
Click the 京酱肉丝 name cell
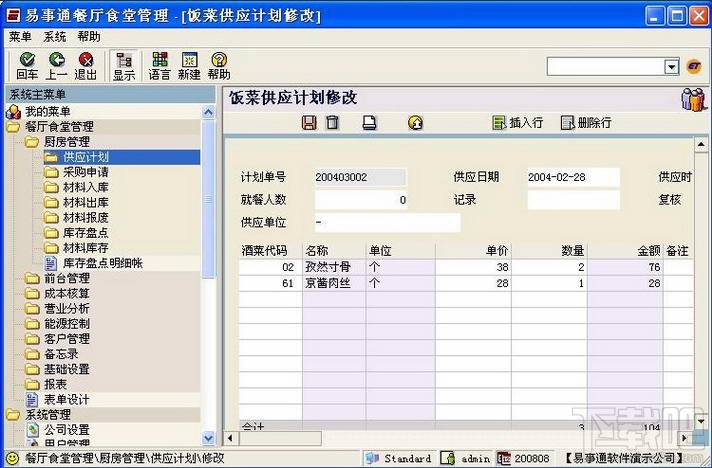tap(334, 283)
